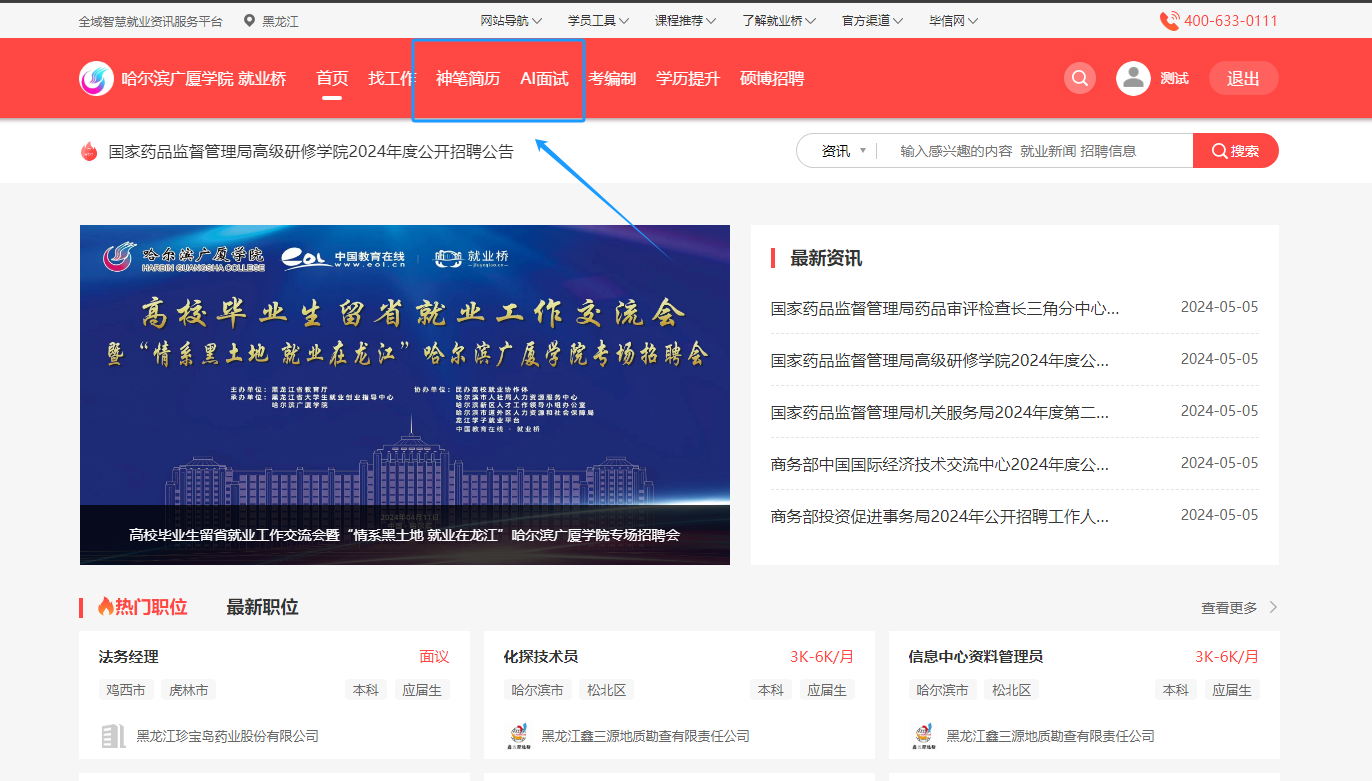Expand the 学员工具 dropdown menu
1372x781 pixels.
point(598,21)
